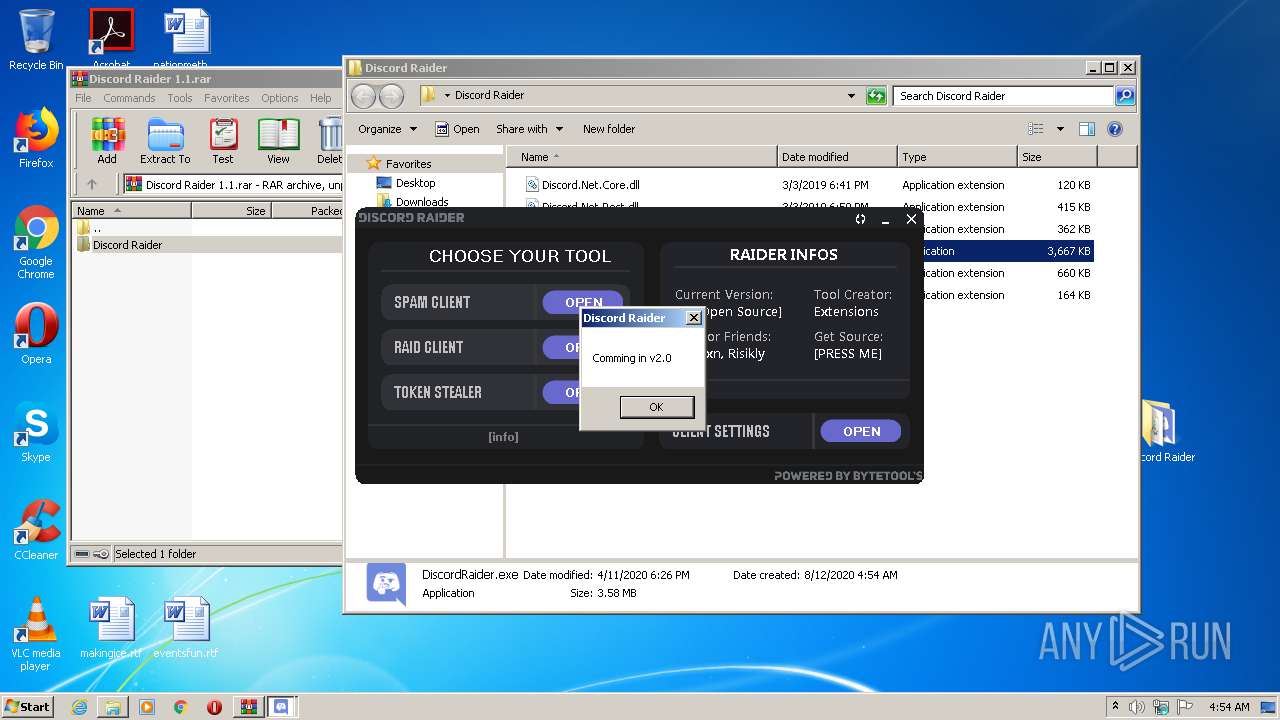The image size is (1280, 720).
Task: Toggle the Explorer preview pane icon
Action: click(x=1087, y=129)
